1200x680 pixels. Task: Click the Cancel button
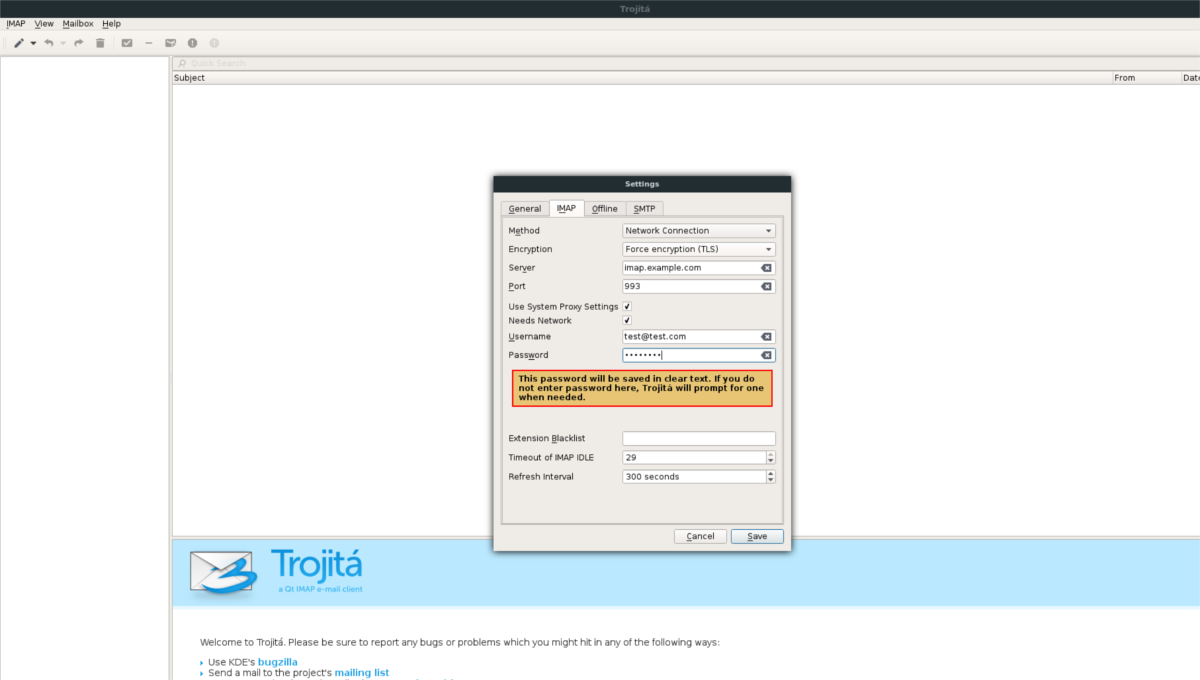[x=700, y=536]
